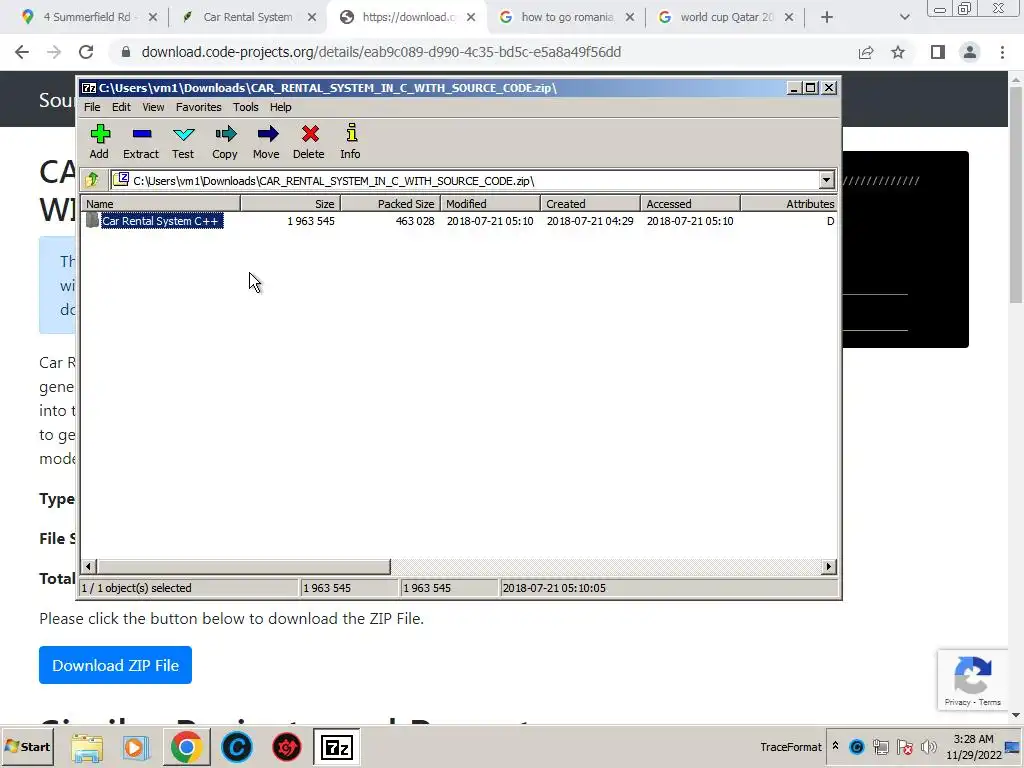This screenshot has width=1024, height=768.
Task: Click the packed size value 463 028
Action: (x=415, y=221)
